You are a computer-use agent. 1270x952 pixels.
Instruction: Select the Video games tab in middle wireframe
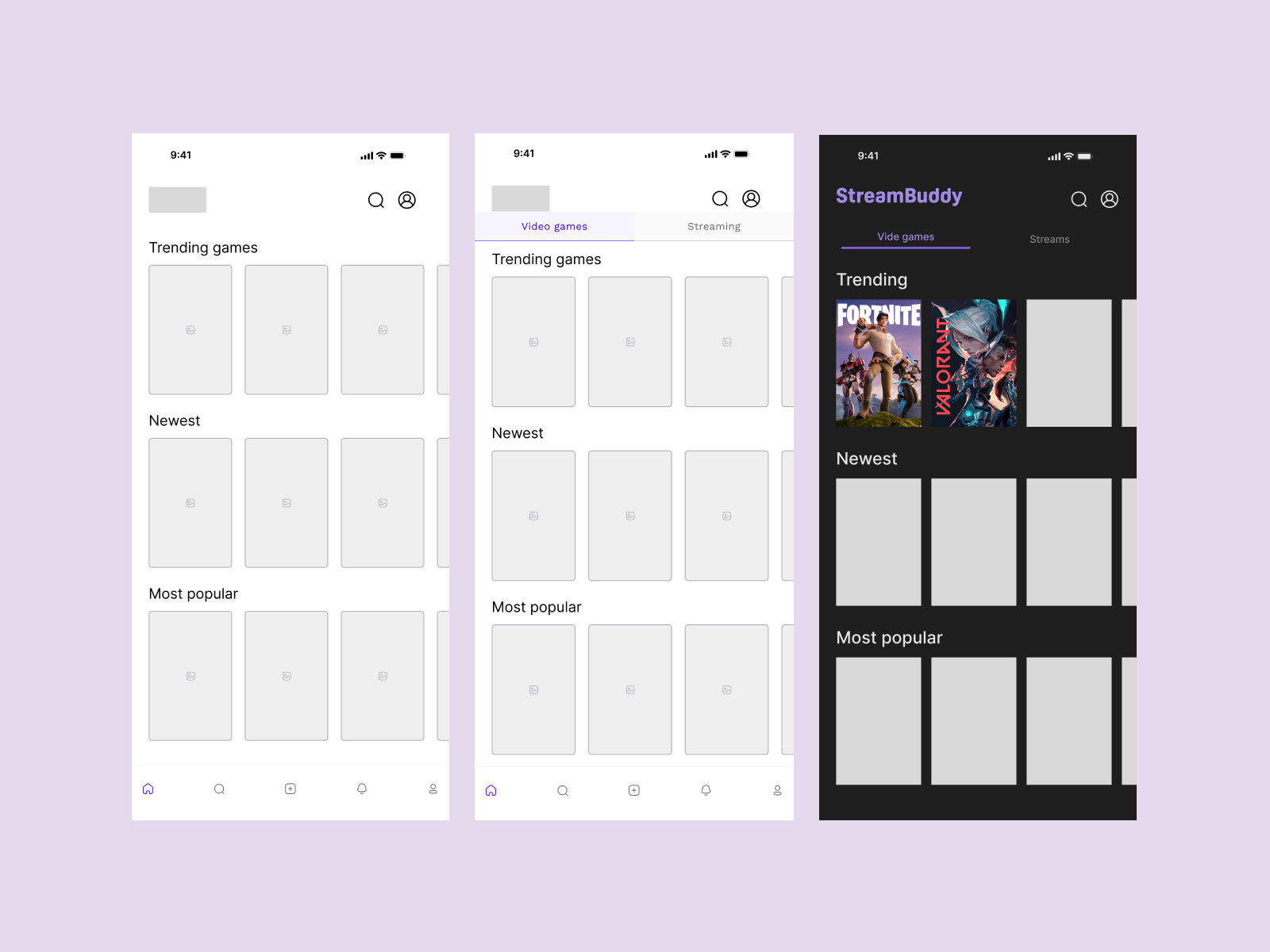coord(554,226)
